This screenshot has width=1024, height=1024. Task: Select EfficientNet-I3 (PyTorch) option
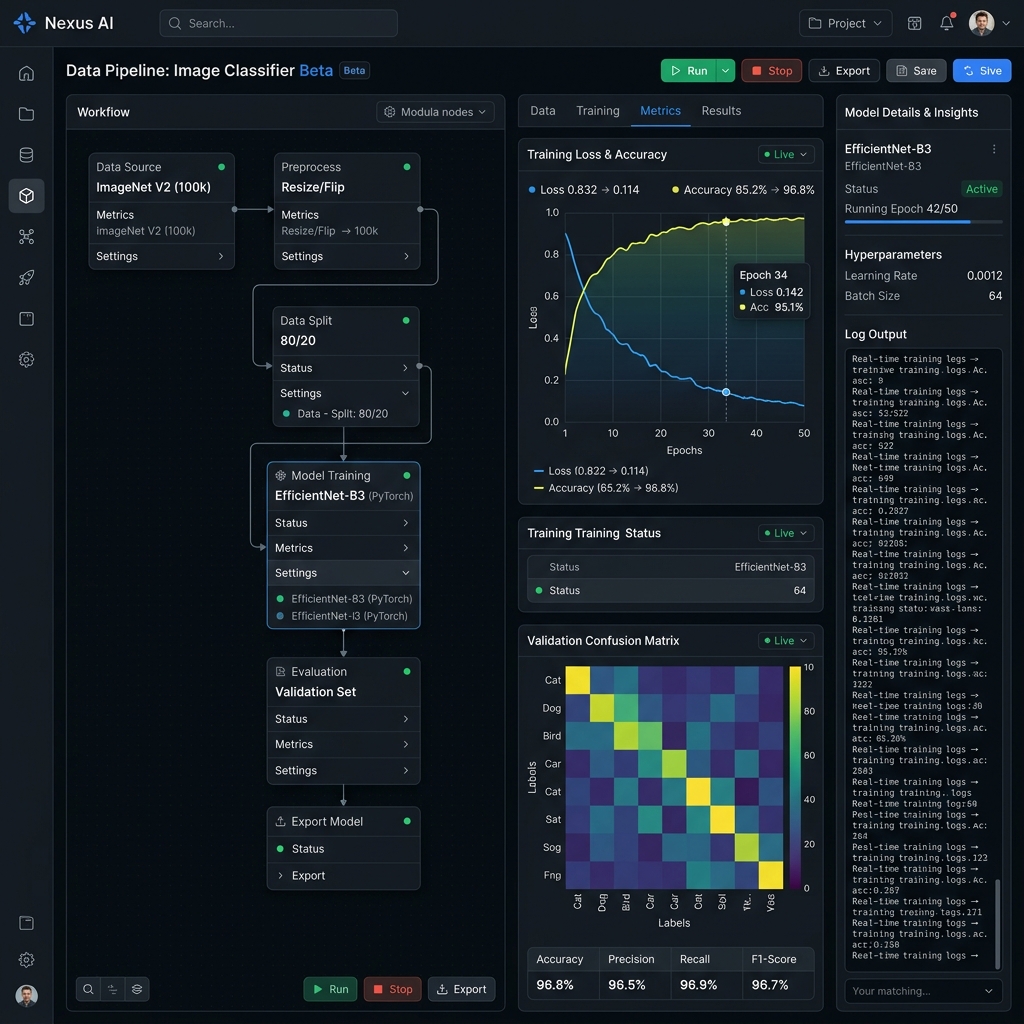[x=342, y=616]
